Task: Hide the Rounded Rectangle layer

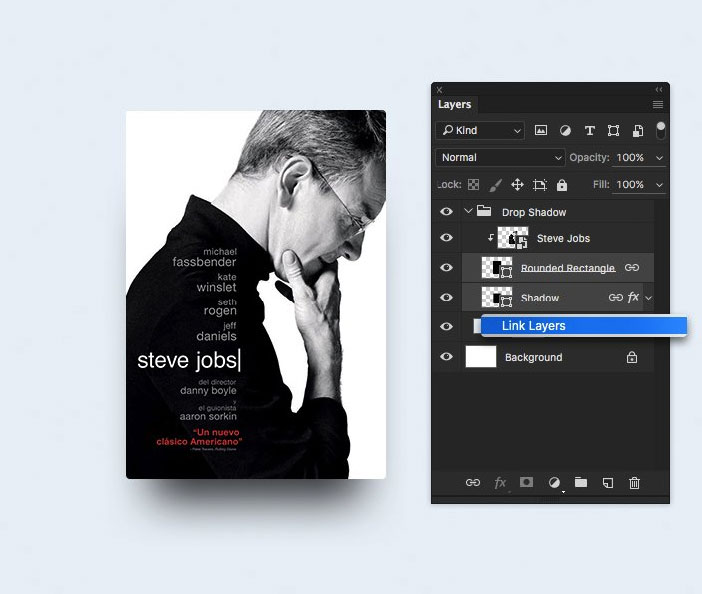Action: pyautogui.click(x=446, y=267)
